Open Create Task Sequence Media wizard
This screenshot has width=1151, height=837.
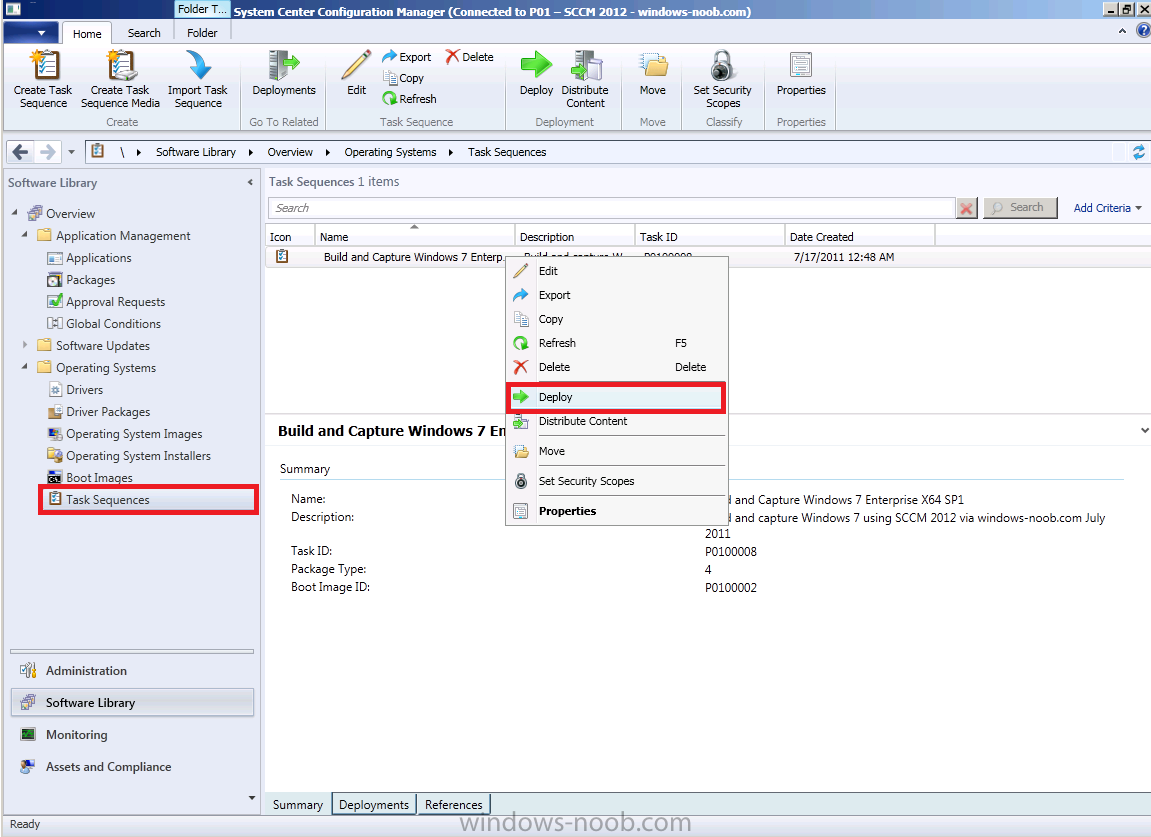tap(120, 79)
